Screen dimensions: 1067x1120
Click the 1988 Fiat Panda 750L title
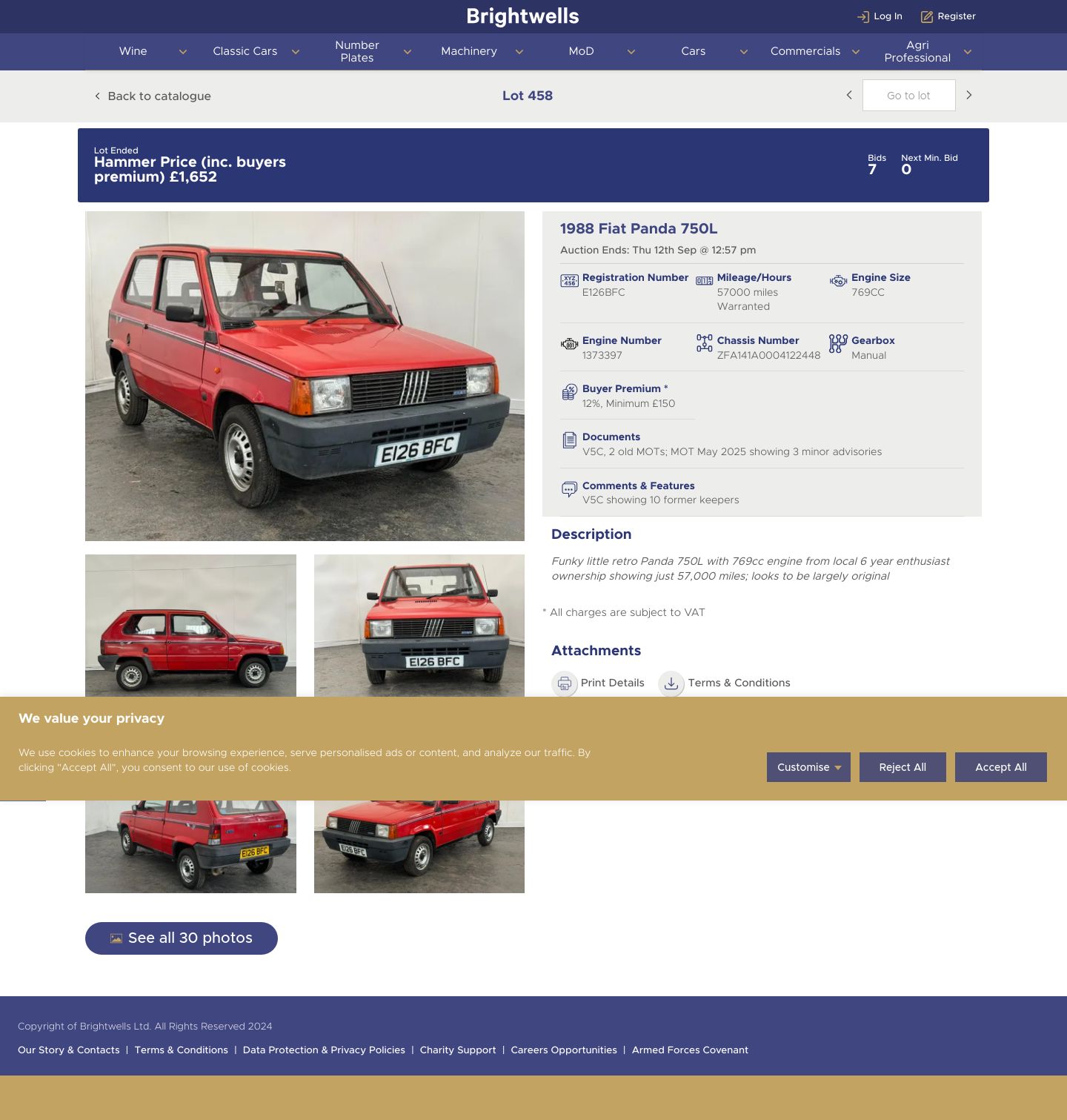tap(639, 229)
